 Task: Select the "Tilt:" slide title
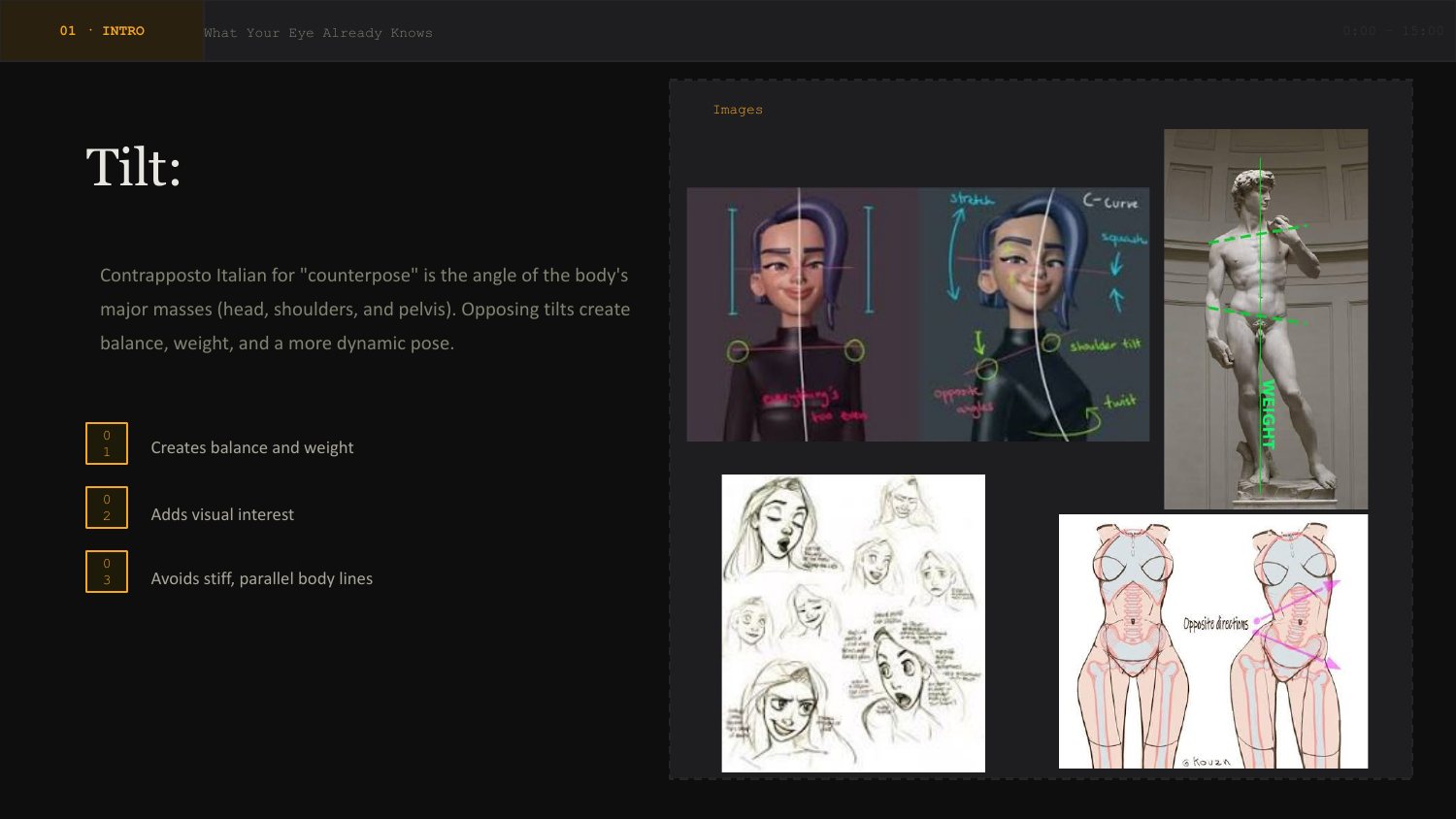point(134,167)
